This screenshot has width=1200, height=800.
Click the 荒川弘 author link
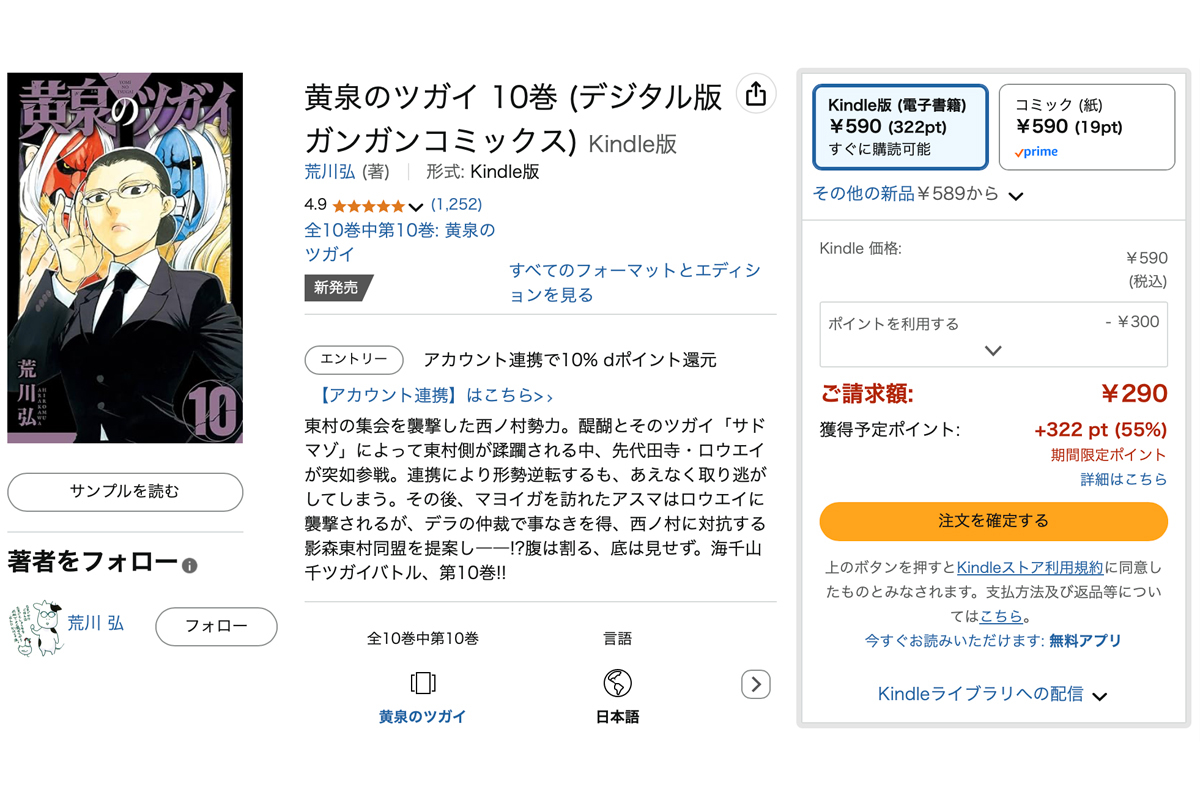click(x=329, y=171)
